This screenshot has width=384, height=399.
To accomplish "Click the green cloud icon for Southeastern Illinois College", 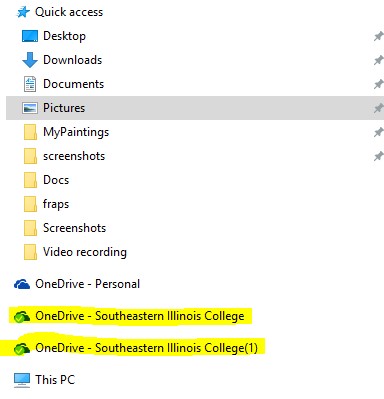I will (x=22, y=317).
